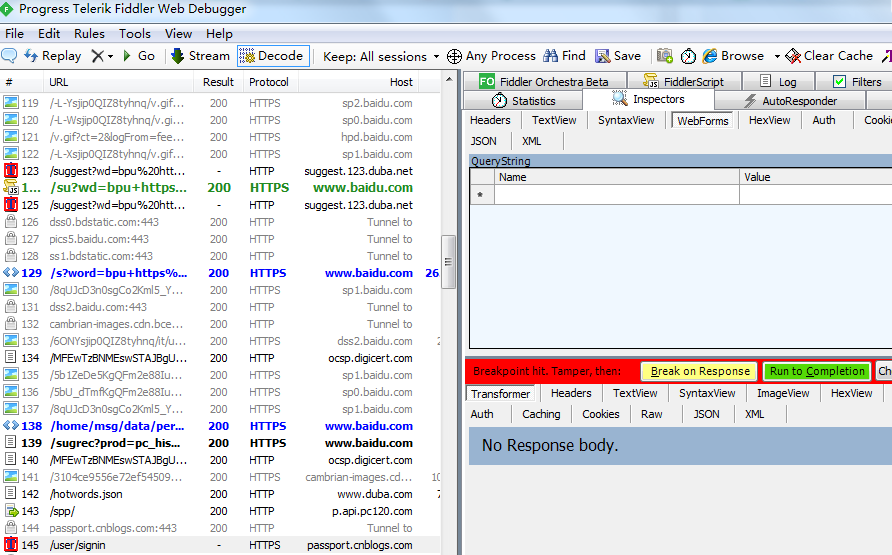Select request SyntaxView inspector tab
892x555 pixels.
pyautogui.click(x=626, y=120)
